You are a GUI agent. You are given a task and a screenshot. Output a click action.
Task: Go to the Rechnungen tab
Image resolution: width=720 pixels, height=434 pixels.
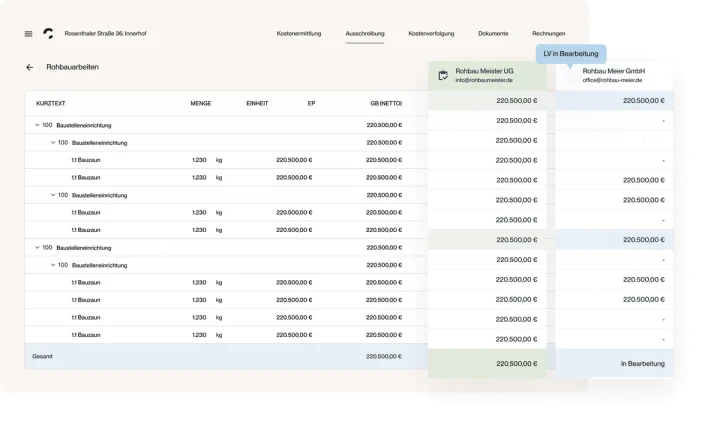coord(549,34)
